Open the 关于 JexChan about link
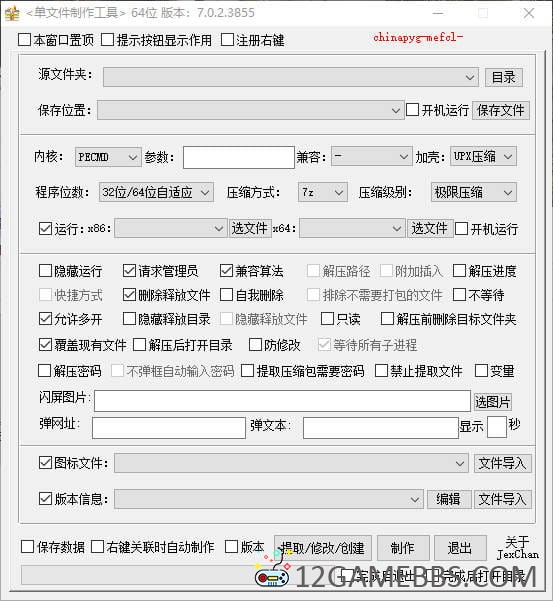The width and height of the screenshot is (553, 601). coord(518,548)
